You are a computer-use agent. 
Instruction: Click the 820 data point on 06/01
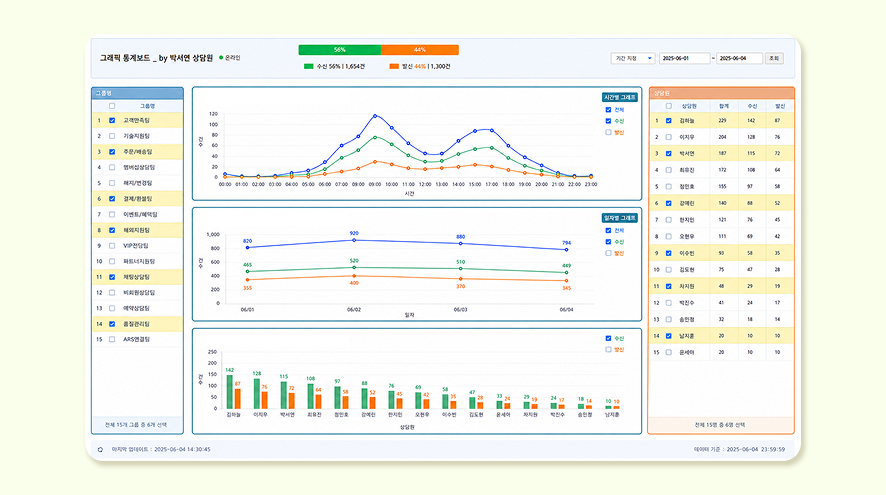247,248
